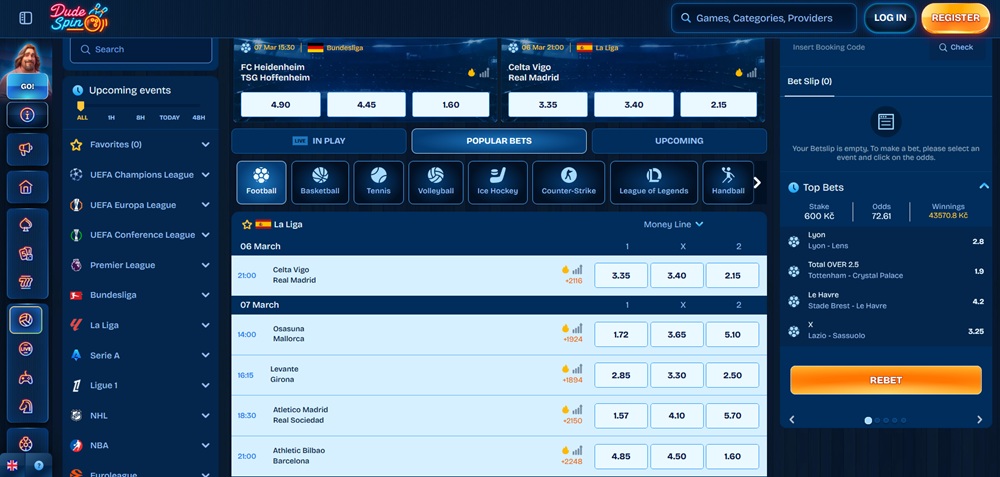Click the upcoming events time slider handle
1000x477 pixels.
click(80, 105)
